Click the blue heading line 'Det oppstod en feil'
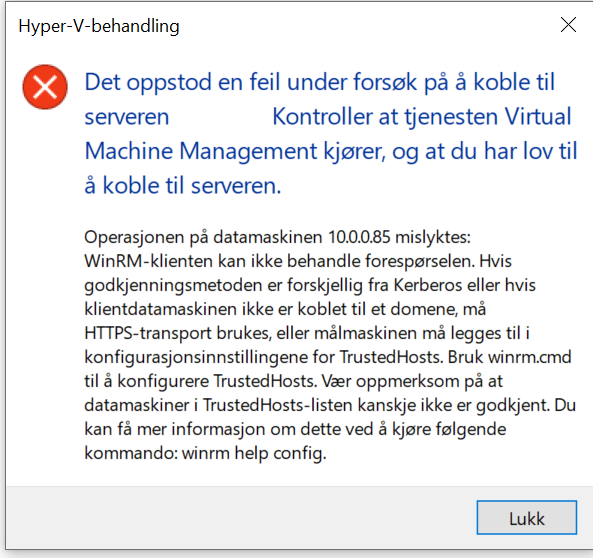The height and width of the screenshot is (558, 593). pos(319,82)
